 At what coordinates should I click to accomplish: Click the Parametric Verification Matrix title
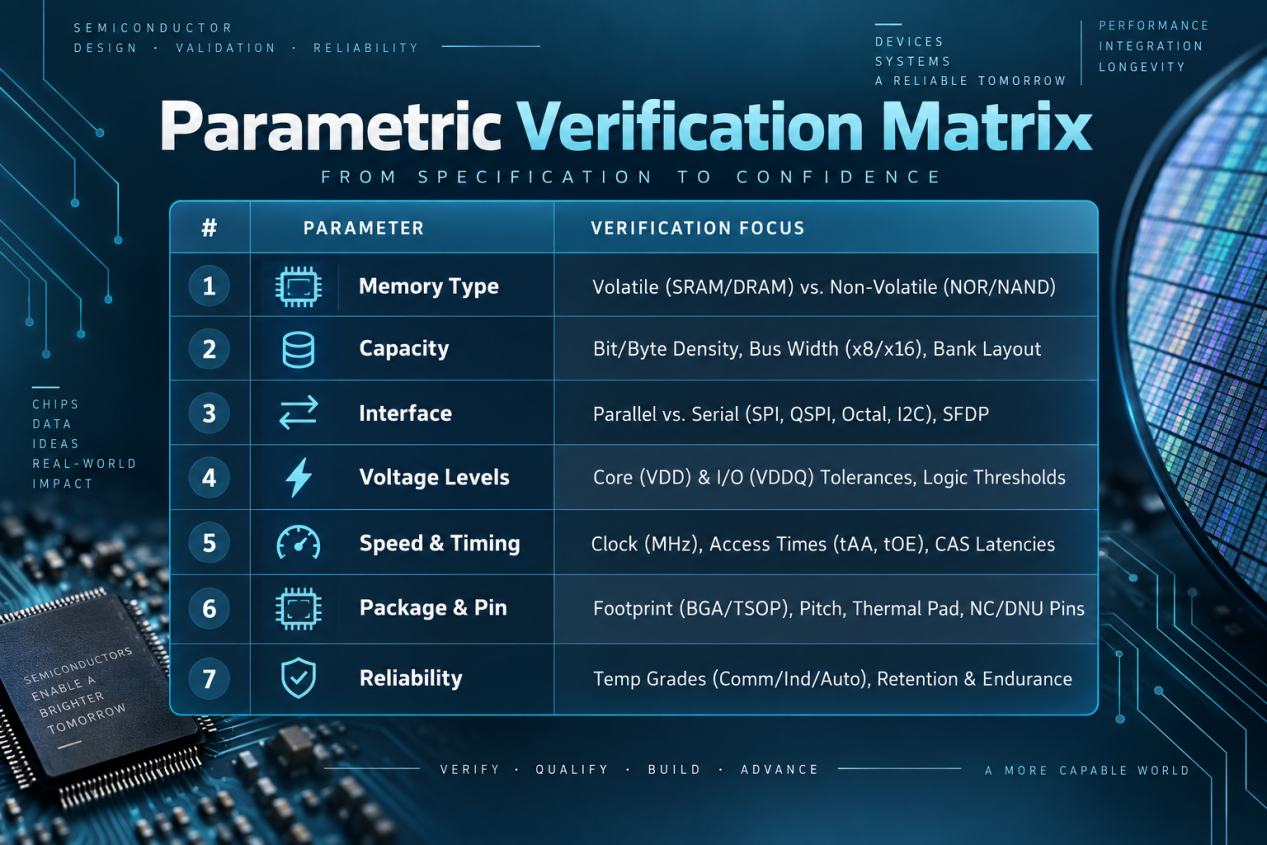(626, 127)
